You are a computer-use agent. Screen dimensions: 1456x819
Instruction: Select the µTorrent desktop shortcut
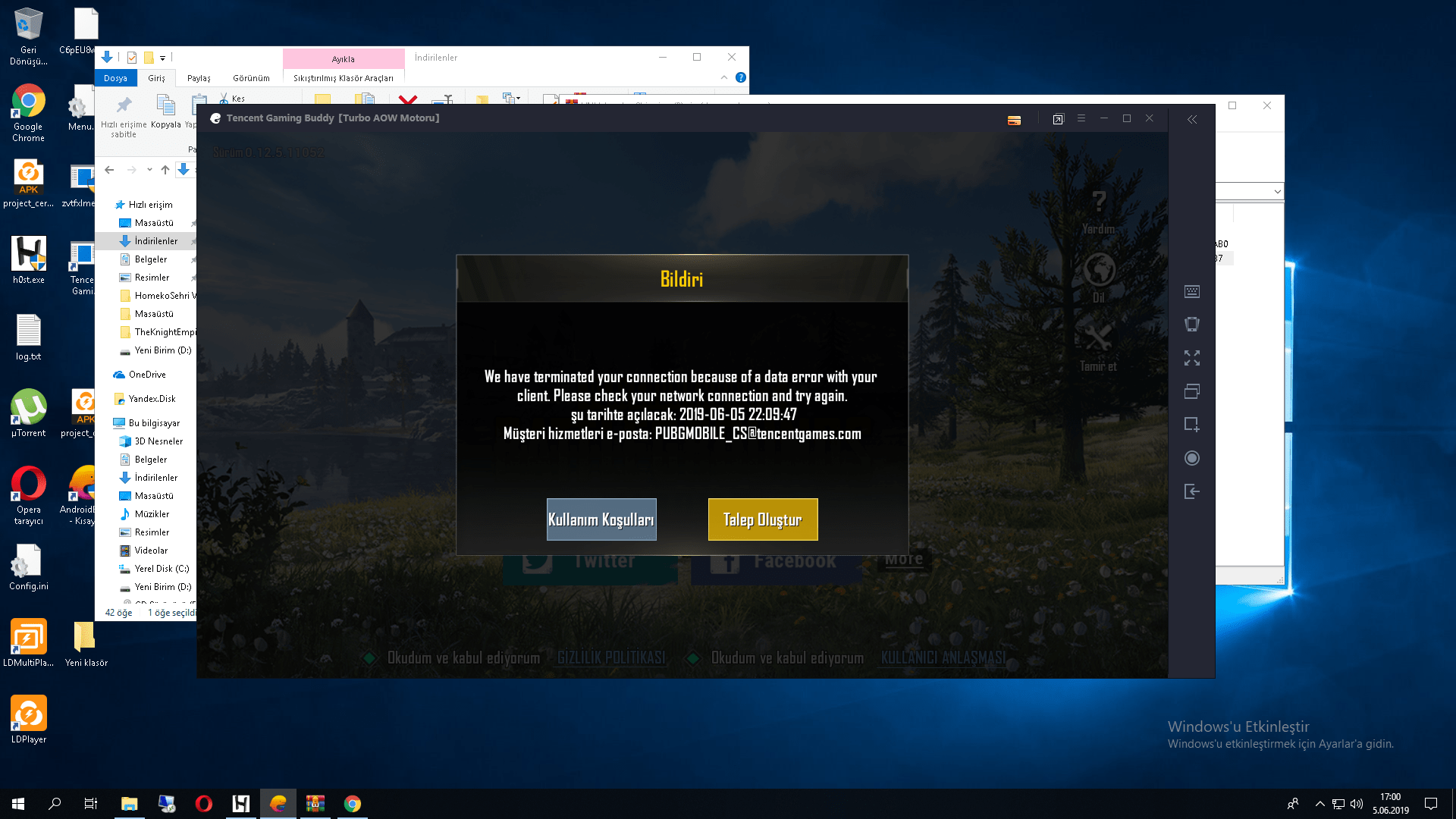(x=28, y=413)
